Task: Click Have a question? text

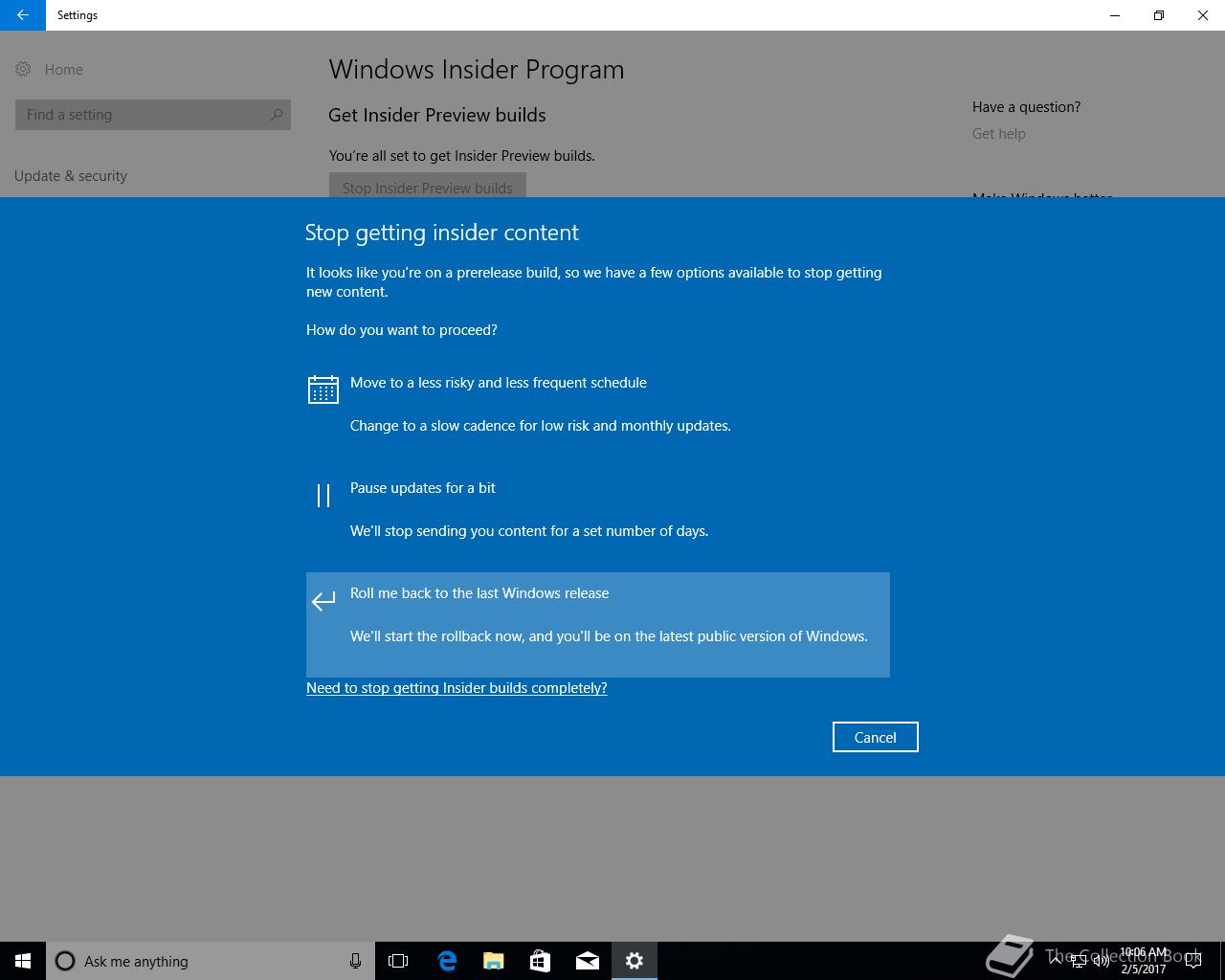Action: (1026, 107)
